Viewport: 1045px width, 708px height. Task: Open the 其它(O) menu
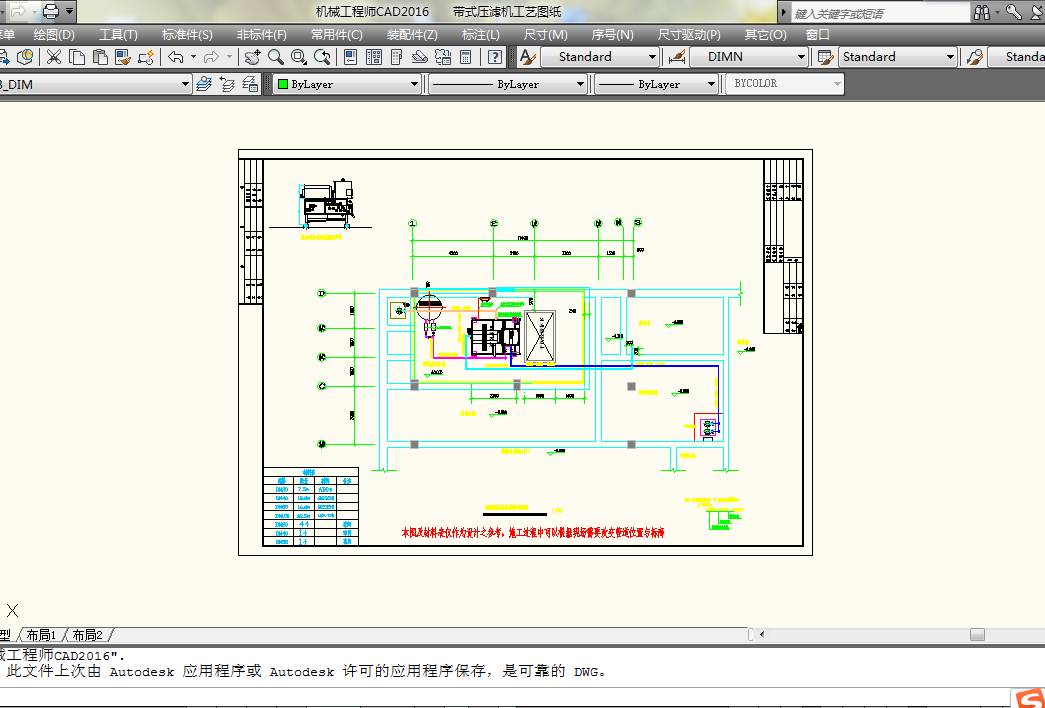(765, 35)
